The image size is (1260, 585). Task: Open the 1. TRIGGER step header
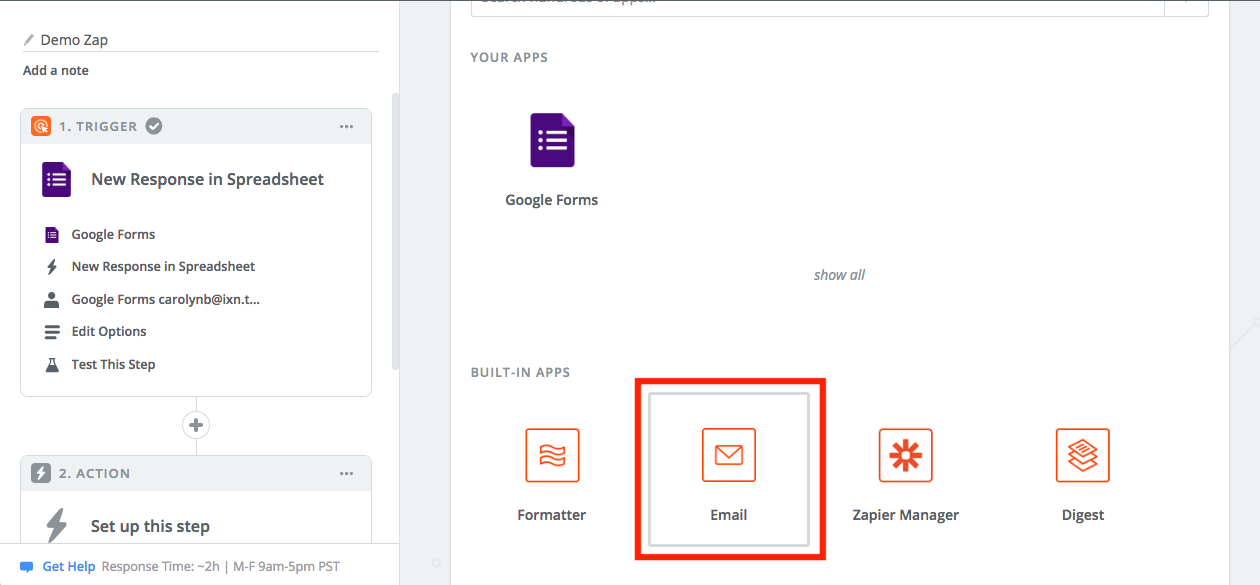tap(196, 126)
